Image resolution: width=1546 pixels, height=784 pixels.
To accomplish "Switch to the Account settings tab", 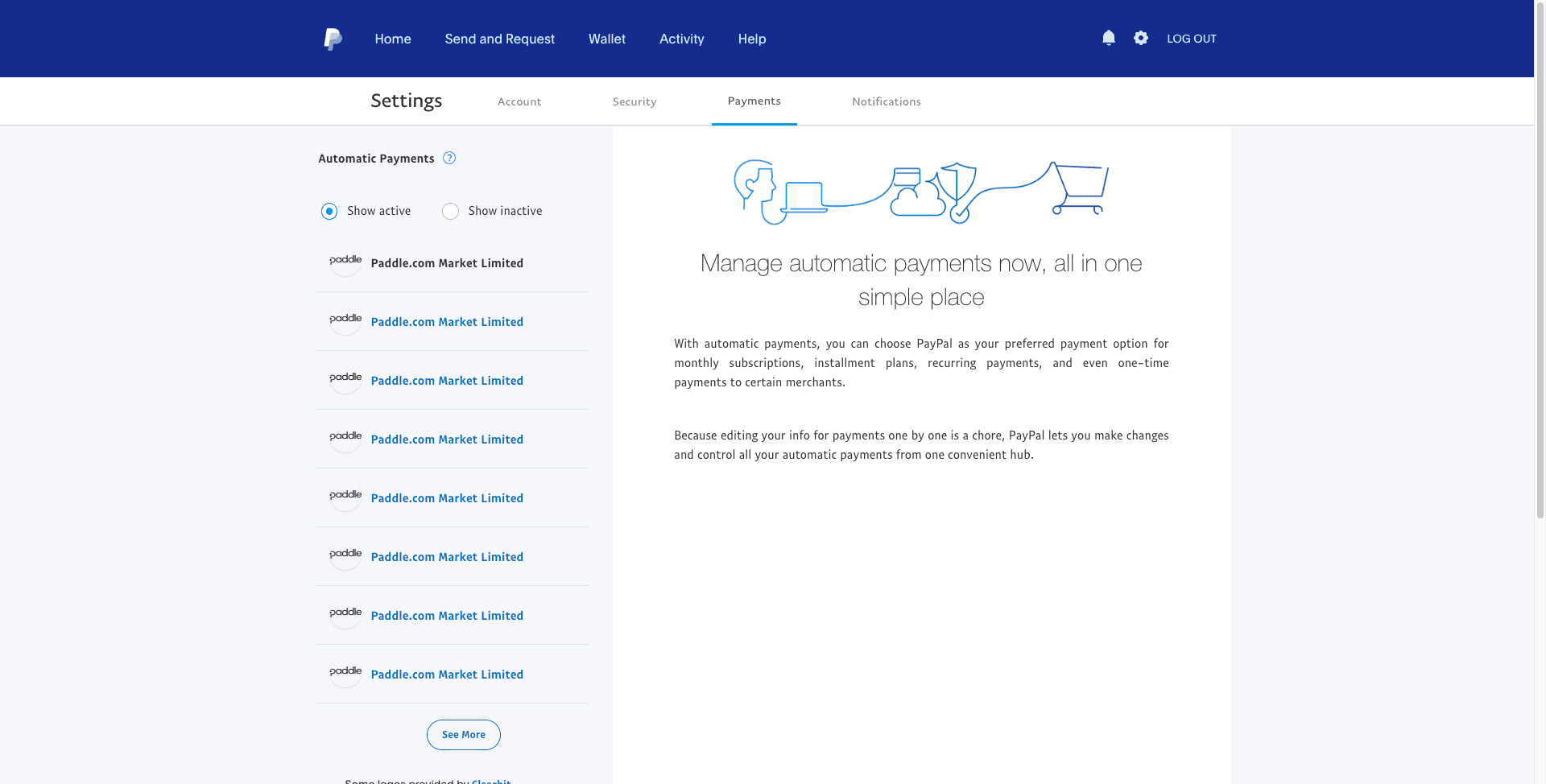I will (x=519, y=101).
